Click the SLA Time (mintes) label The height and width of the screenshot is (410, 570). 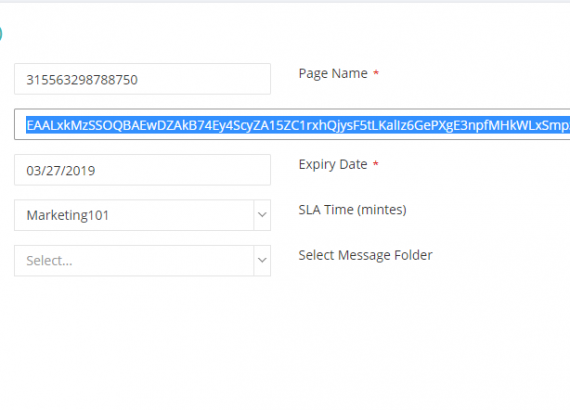[352, 210]
